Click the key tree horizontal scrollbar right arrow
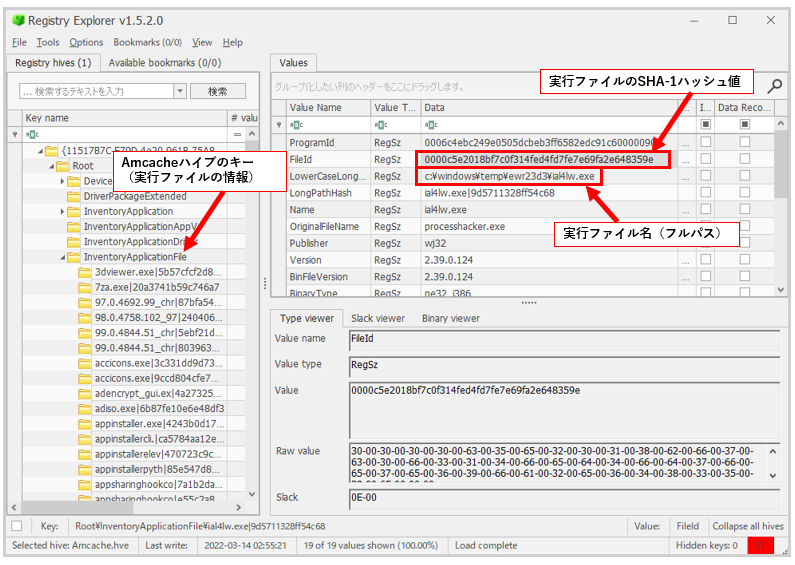Image resolution: width=795 pixels, height=565 pixels. tap(238, 507)
